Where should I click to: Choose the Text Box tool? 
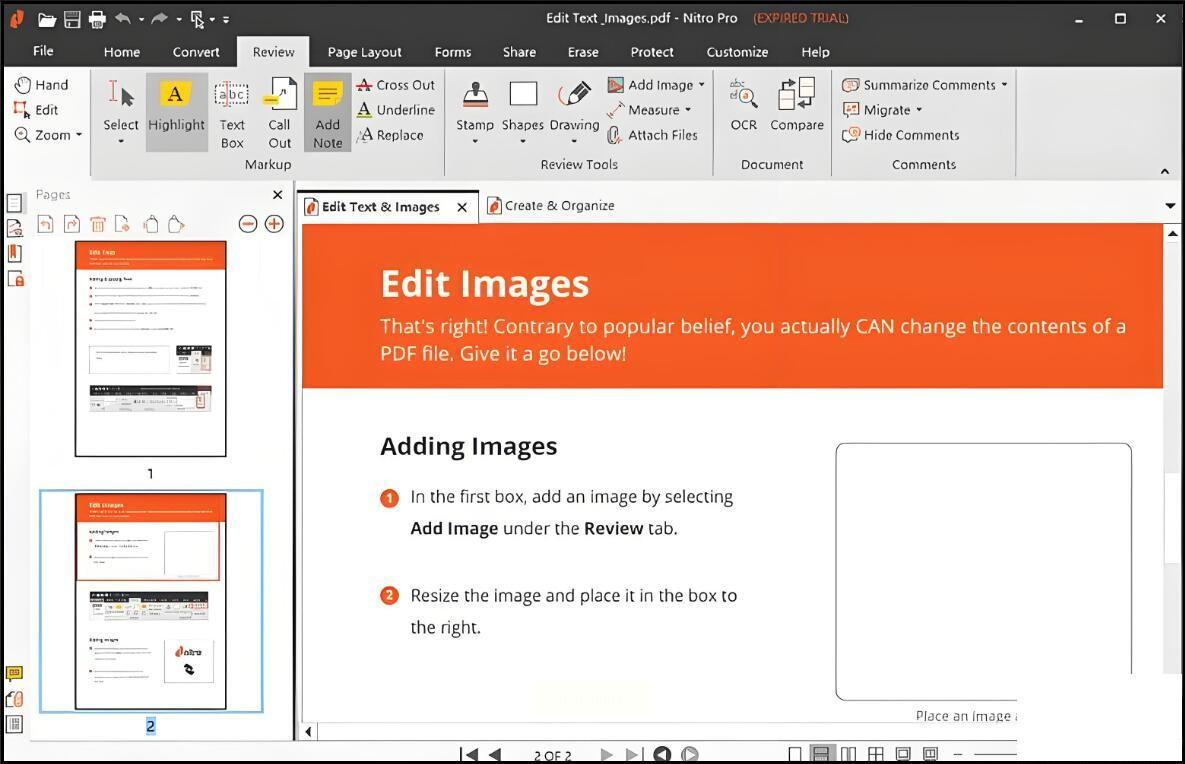(x=232, y=114)
